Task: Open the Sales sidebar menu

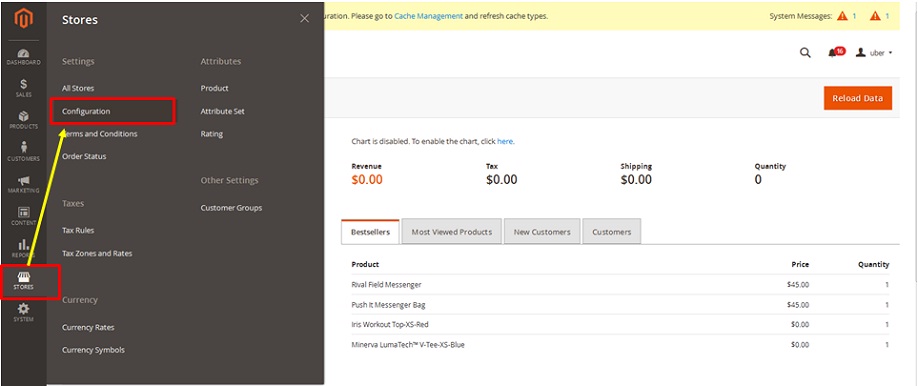Action: [x=23, y=88]
